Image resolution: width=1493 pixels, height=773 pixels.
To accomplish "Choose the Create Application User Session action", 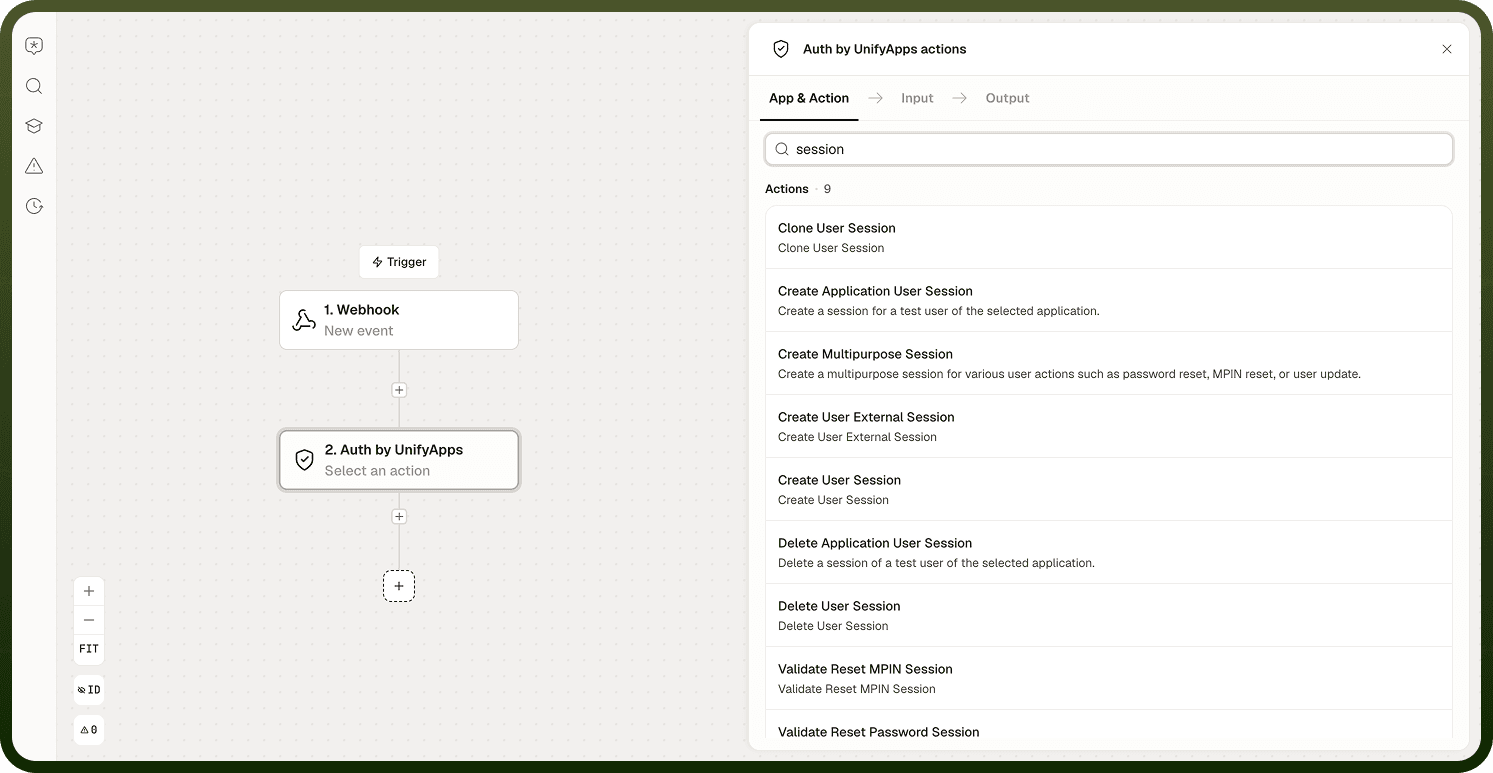I will pyautogui.click(x=1109, y=301).
